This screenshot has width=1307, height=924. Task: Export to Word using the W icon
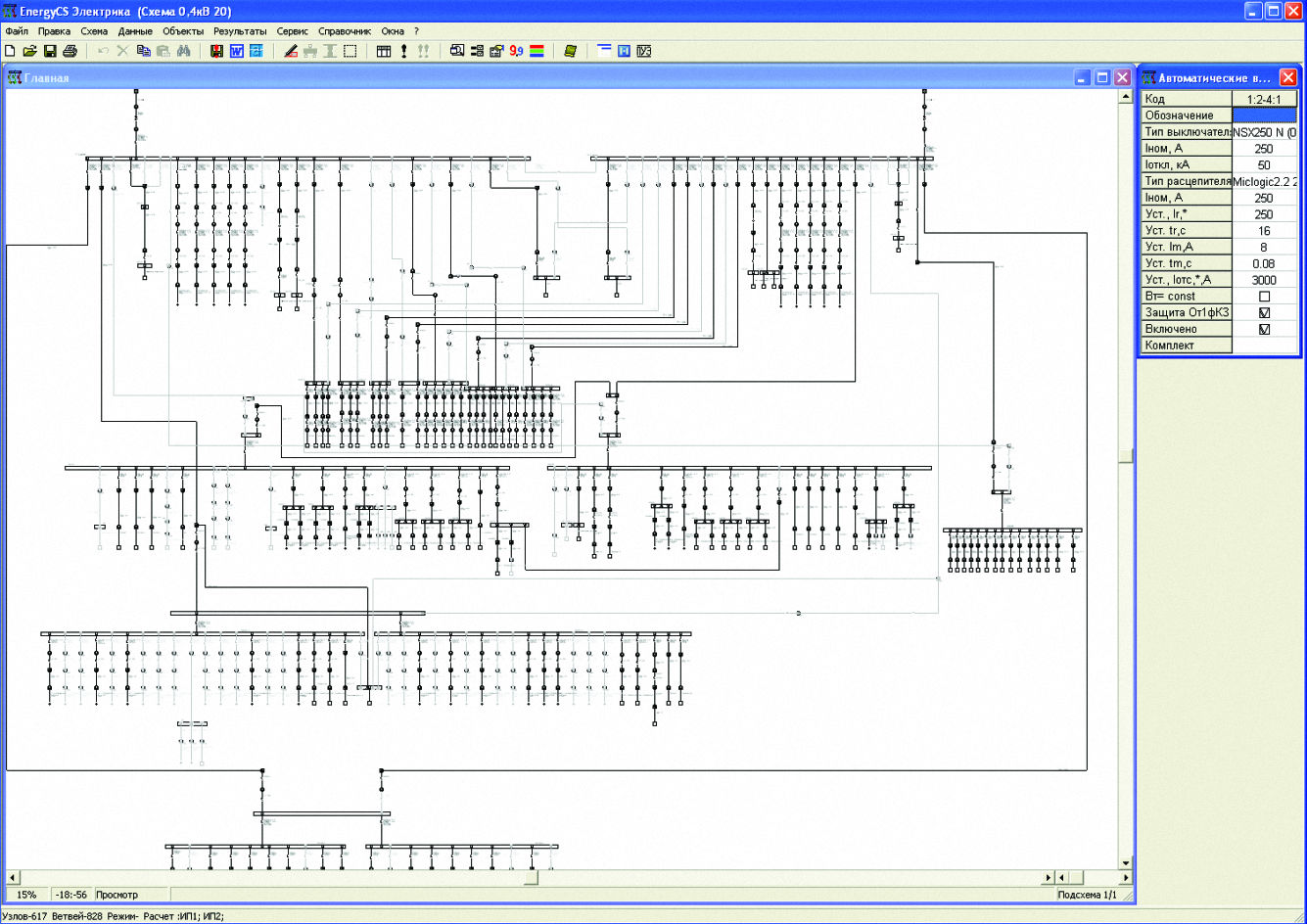pos(236,51)
